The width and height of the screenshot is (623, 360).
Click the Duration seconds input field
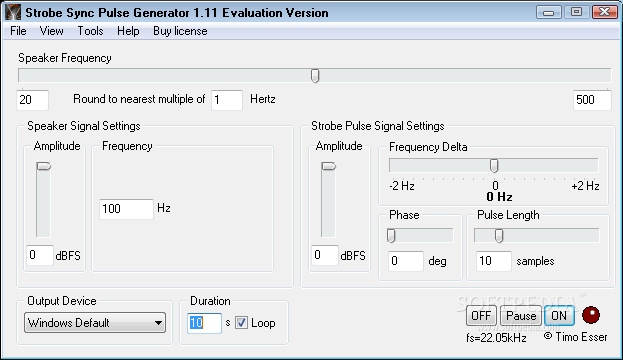tap(204, 323)
